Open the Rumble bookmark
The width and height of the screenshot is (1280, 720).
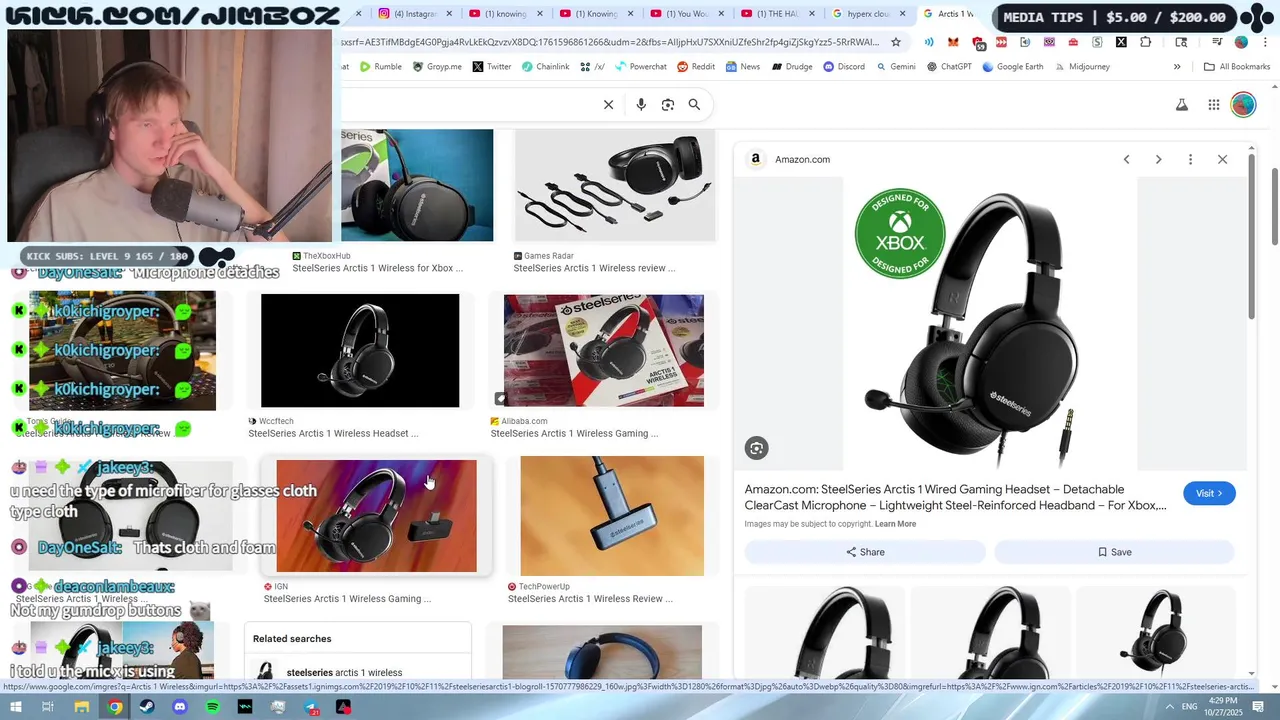(380, 67)
